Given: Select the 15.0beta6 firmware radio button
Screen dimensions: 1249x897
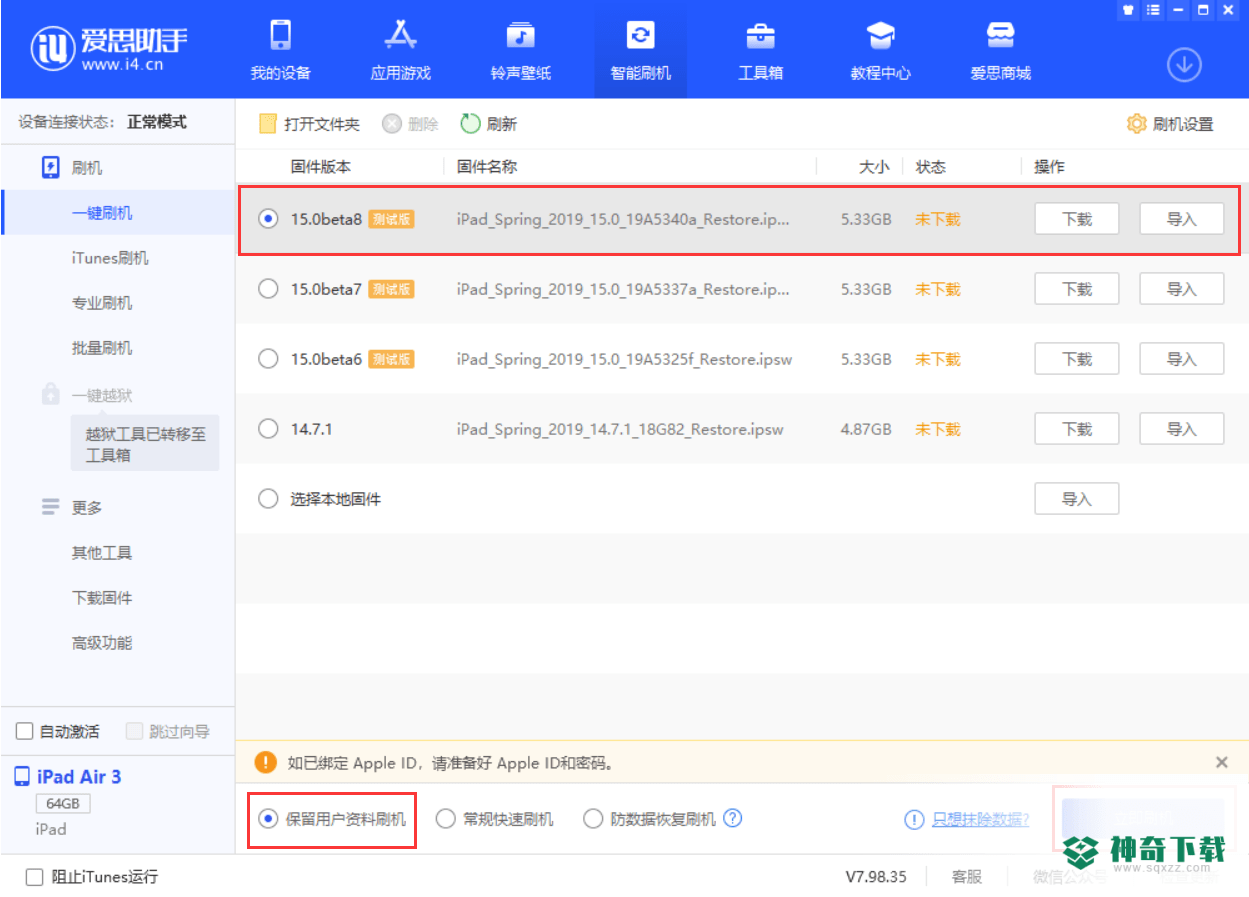Looking at the screenshot, I should pyautogui.click(x=268, y=359).
